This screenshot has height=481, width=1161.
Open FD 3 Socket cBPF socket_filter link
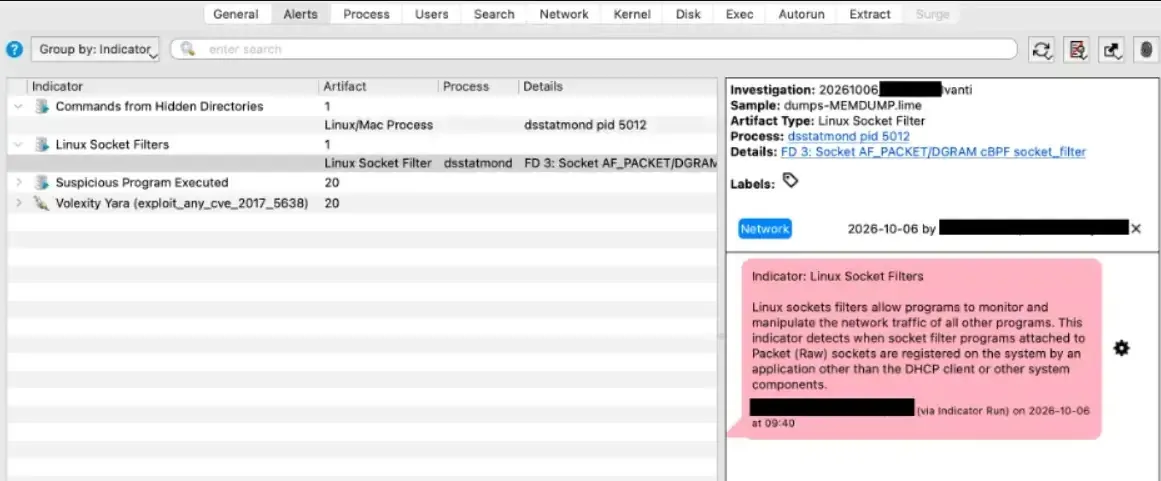[x=933, y=152]
